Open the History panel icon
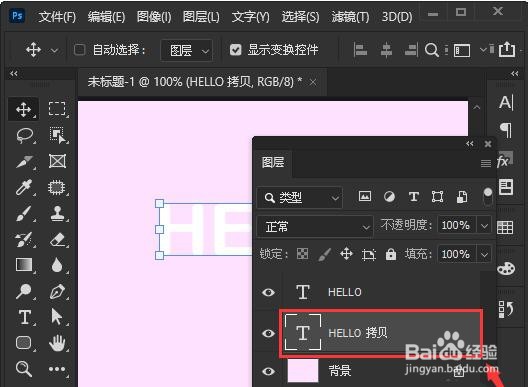The width and height of the screenshot is (528, 387). tap(506, 309)
